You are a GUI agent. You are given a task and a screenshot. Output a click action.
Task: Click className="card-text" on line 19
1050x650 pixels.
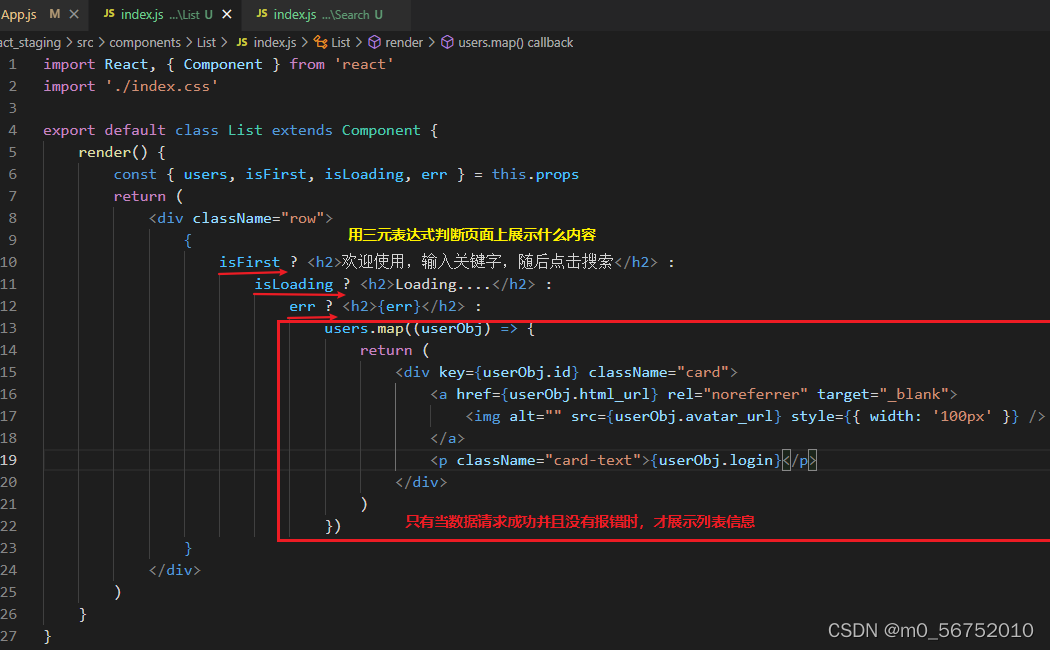(x=549, y=460)
